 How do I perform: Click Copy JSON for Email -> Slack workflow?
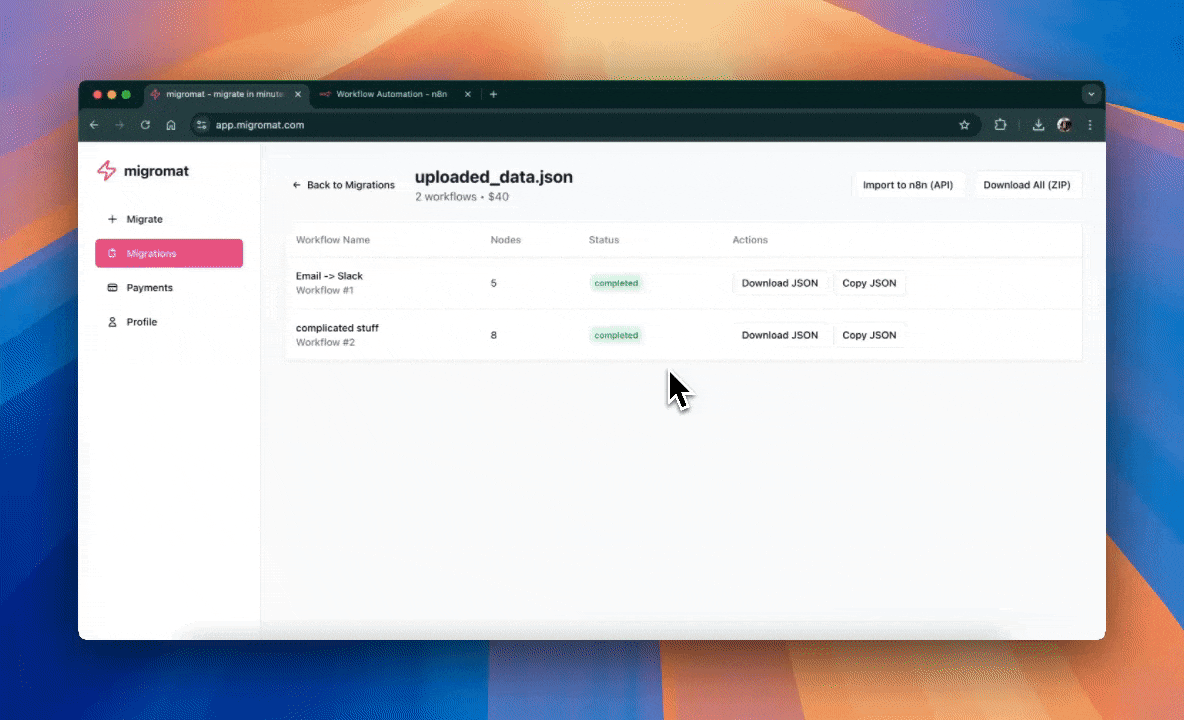[x=869, y=283]
